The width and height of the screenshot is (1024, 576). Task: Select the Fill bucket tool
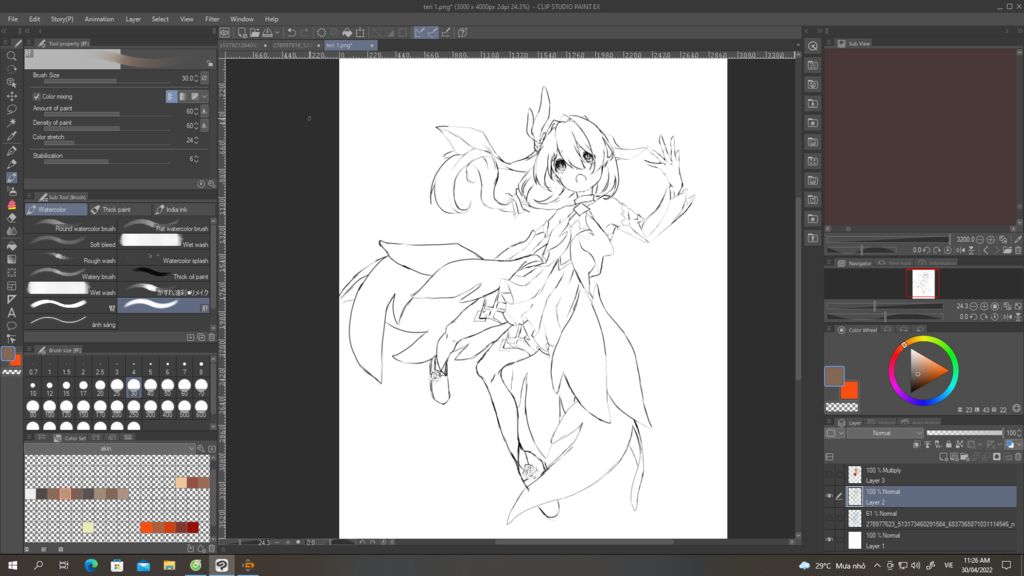pos(12,246)
